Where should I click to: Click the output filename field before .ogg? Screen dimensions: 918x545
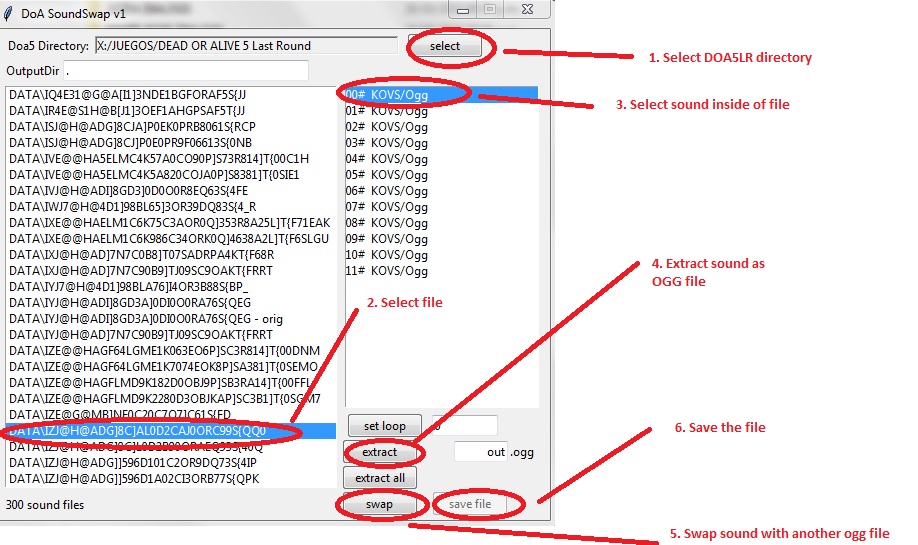click(x=481, y=452)
